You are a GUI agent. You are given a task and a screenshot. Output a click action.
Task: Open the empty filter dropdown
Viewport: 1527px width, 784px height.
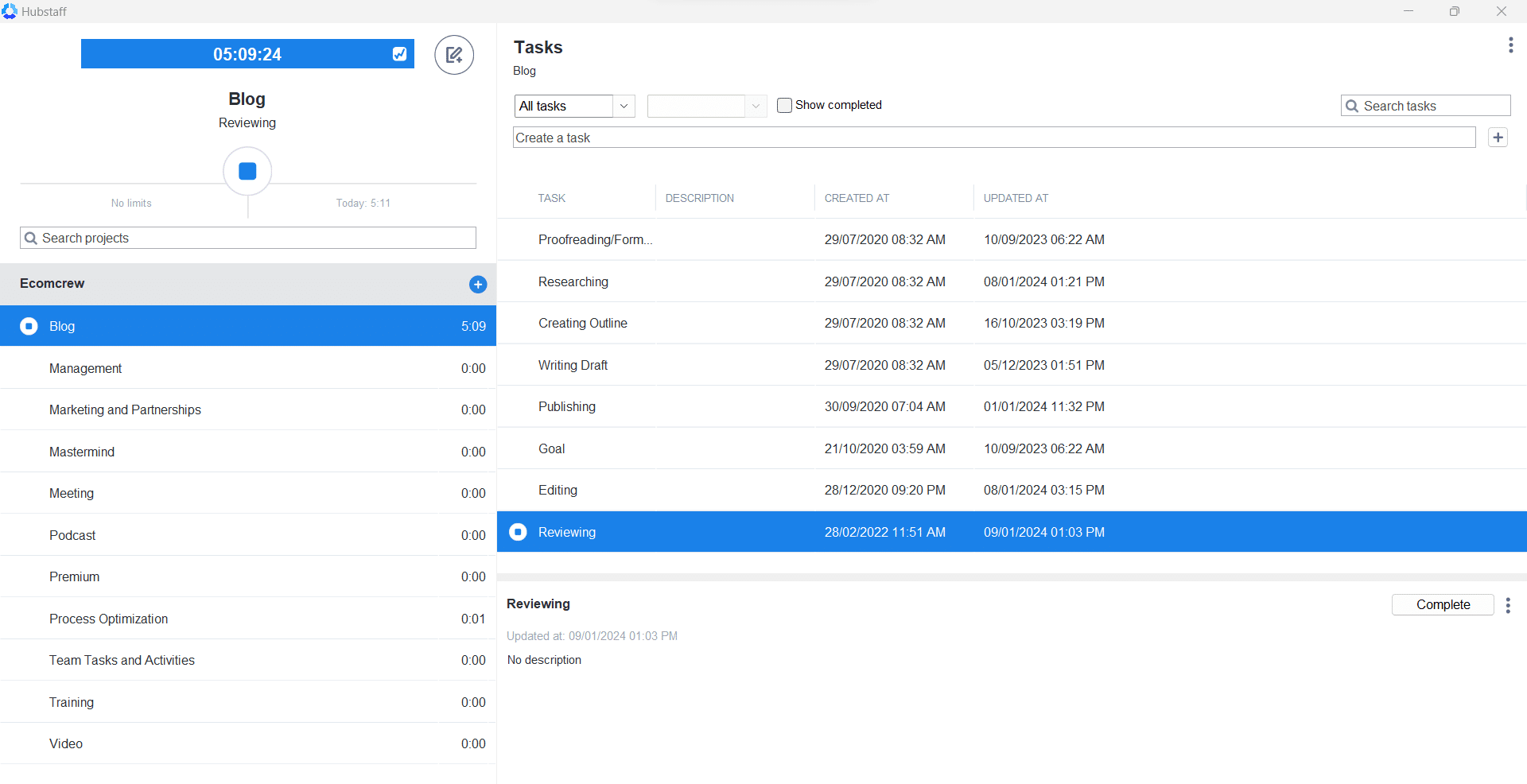point(707,106)
